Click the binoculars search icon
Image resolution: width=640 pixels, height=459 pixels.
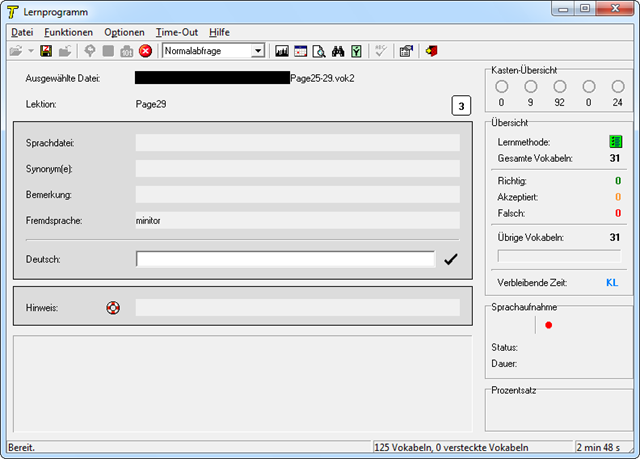tap(338, 51)
